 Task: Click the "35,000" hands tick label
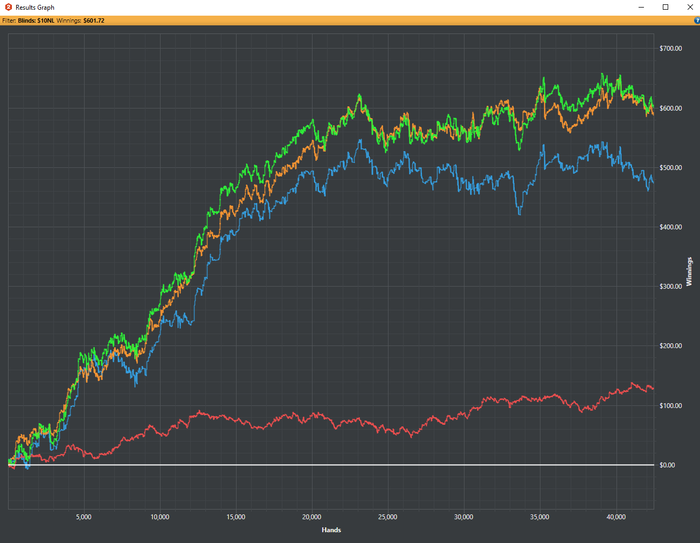[x=540, y=517]
